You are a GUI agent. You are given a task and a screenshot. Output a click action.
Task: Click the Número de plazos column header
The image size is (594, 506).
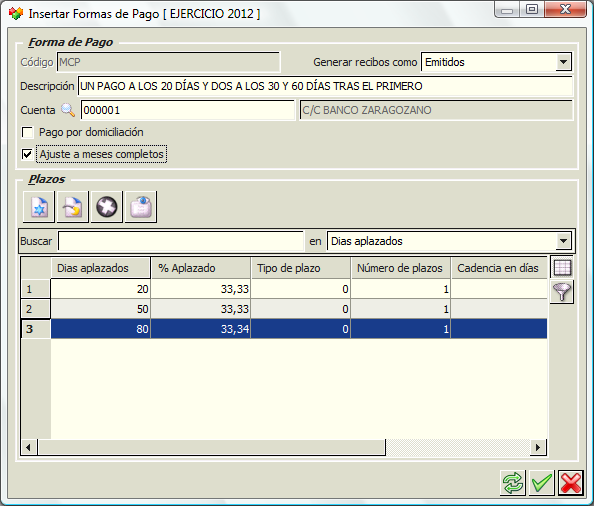401,268
